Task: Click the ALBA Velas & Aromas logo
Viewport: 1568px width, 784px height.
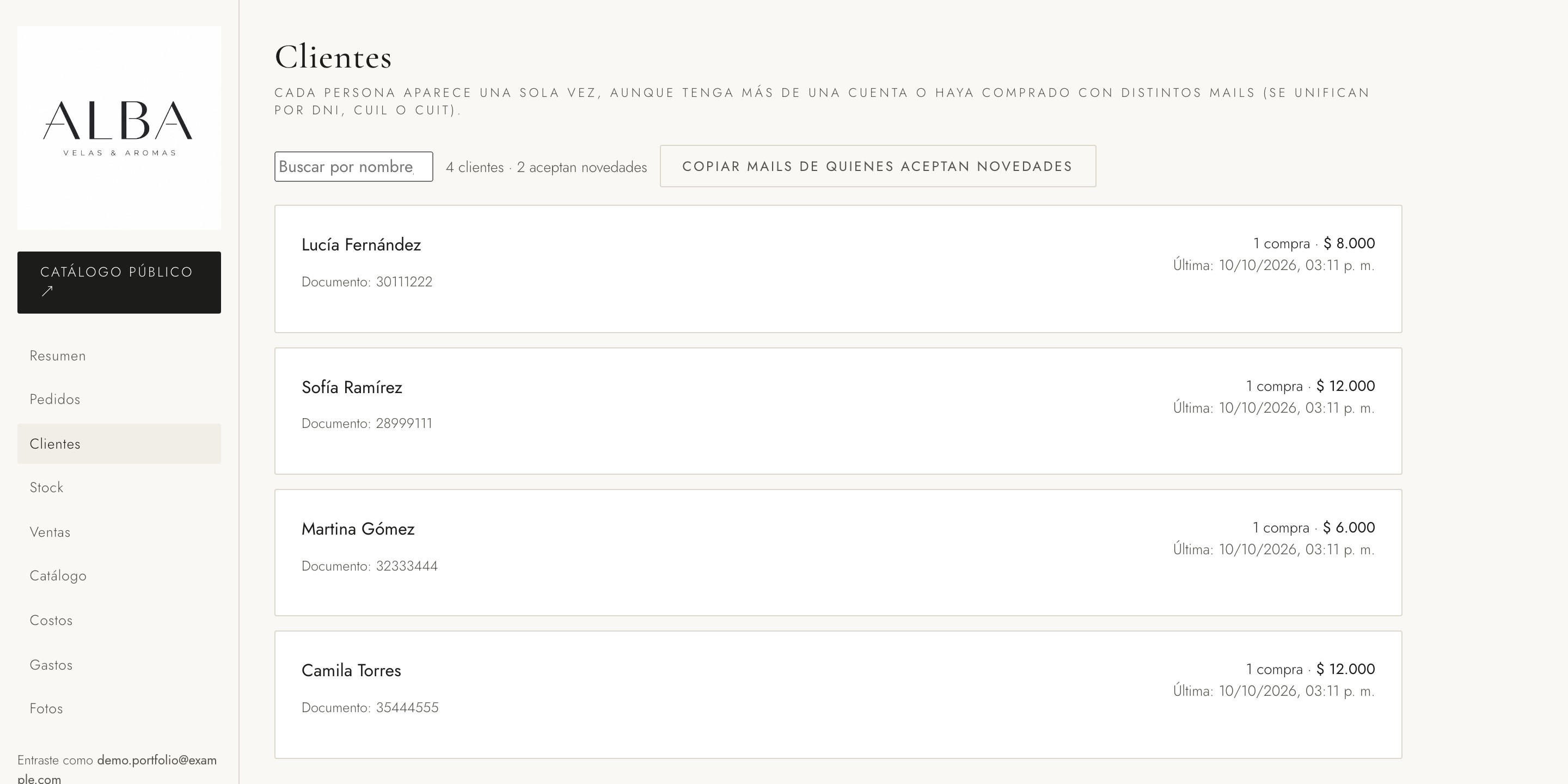Action: (x=119, y=128)
